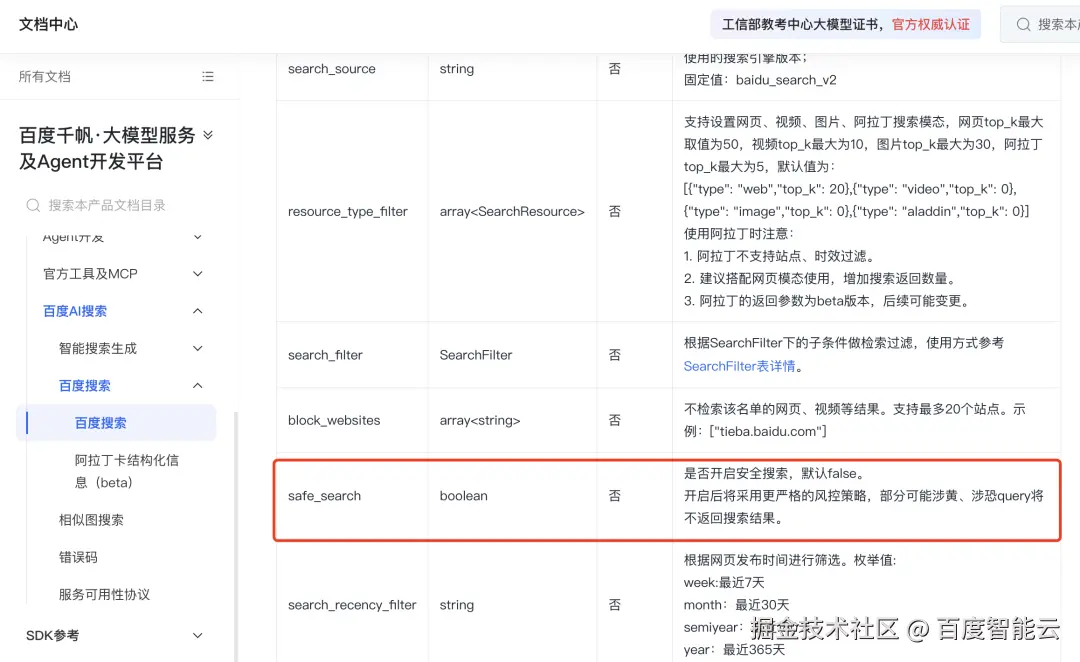The width and height of the screenshot is (1080, 662).
Task: Collapse the 百度搜索 parent chevron
Action: (198, 386)
